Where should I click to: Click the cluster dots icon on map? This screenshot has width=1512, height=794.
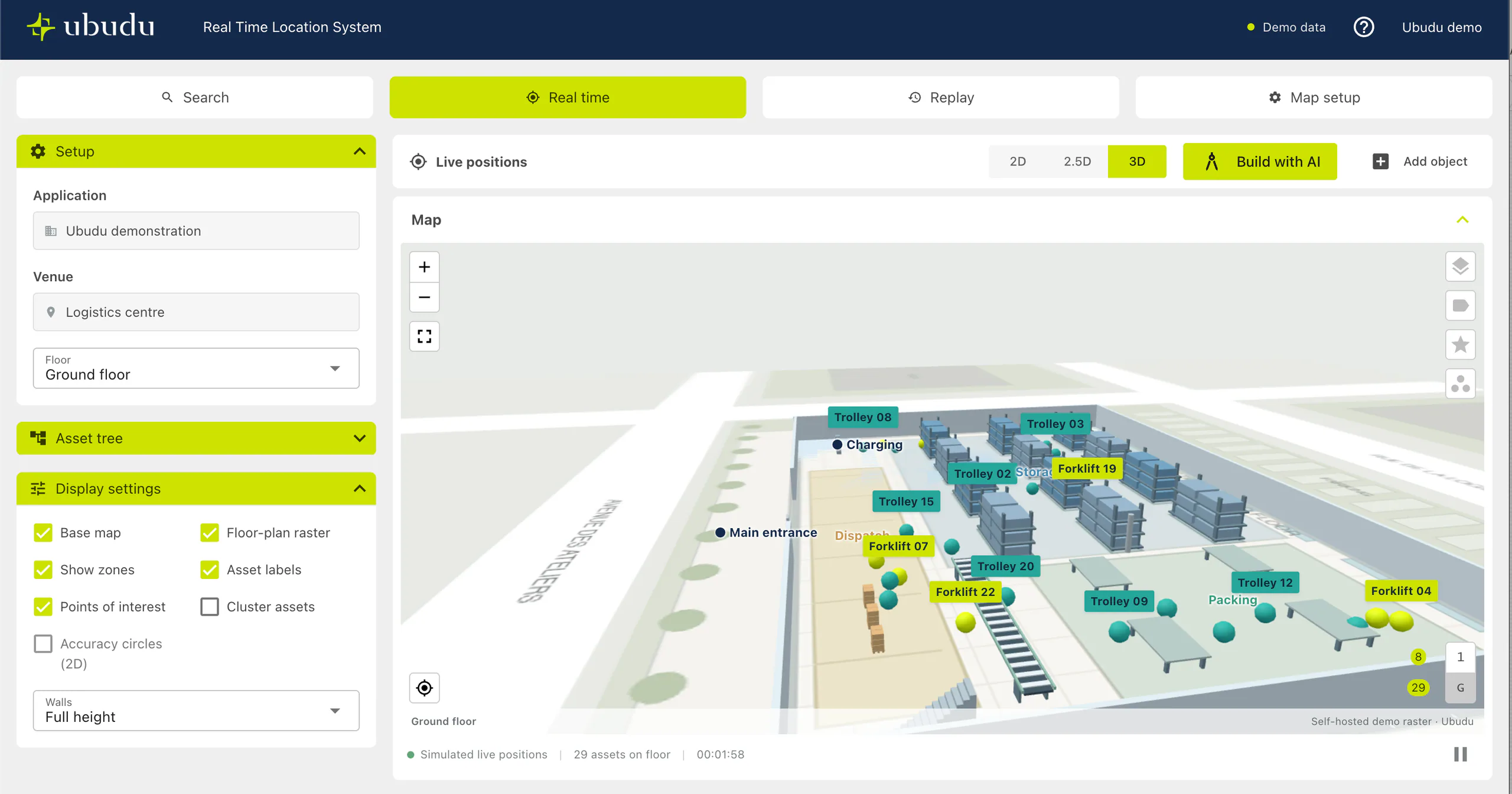point(1460,384)
